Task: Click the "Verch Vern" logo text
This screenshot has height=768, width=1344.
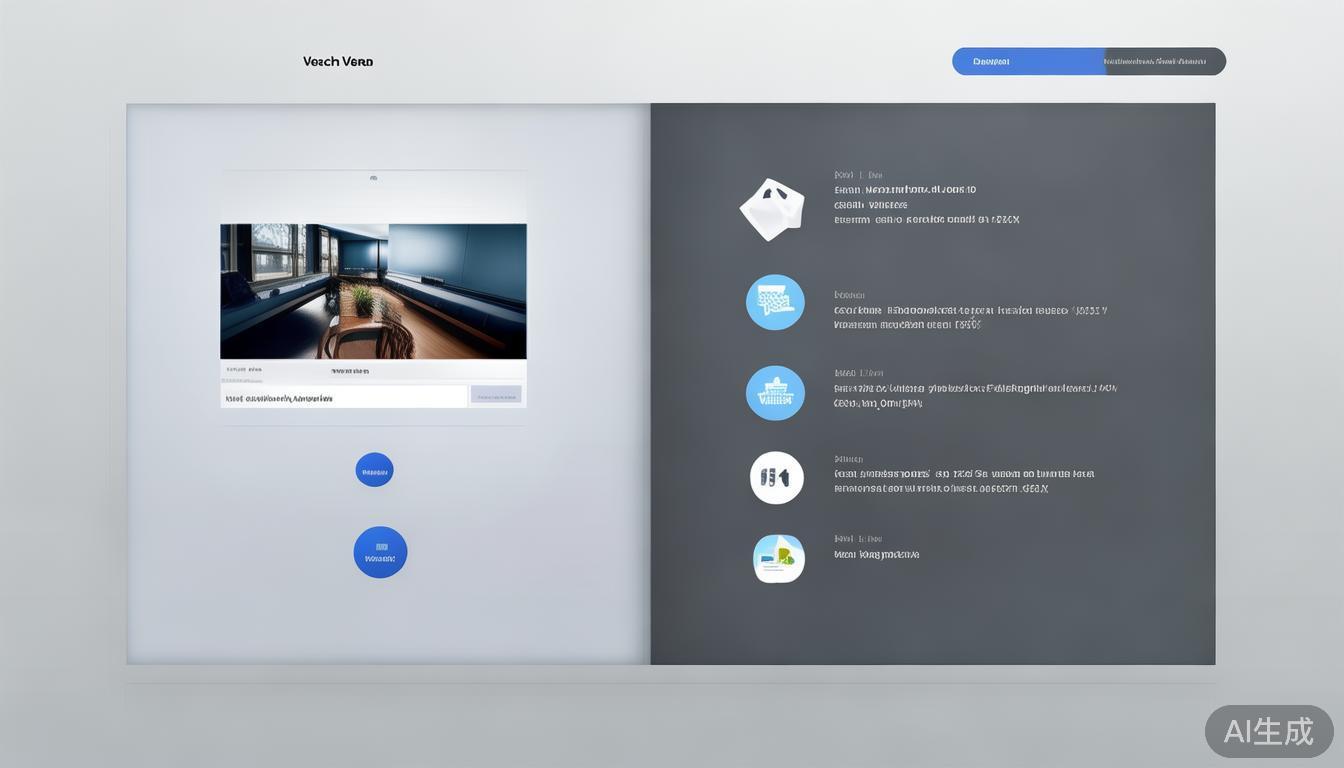Action: [338, 61]
